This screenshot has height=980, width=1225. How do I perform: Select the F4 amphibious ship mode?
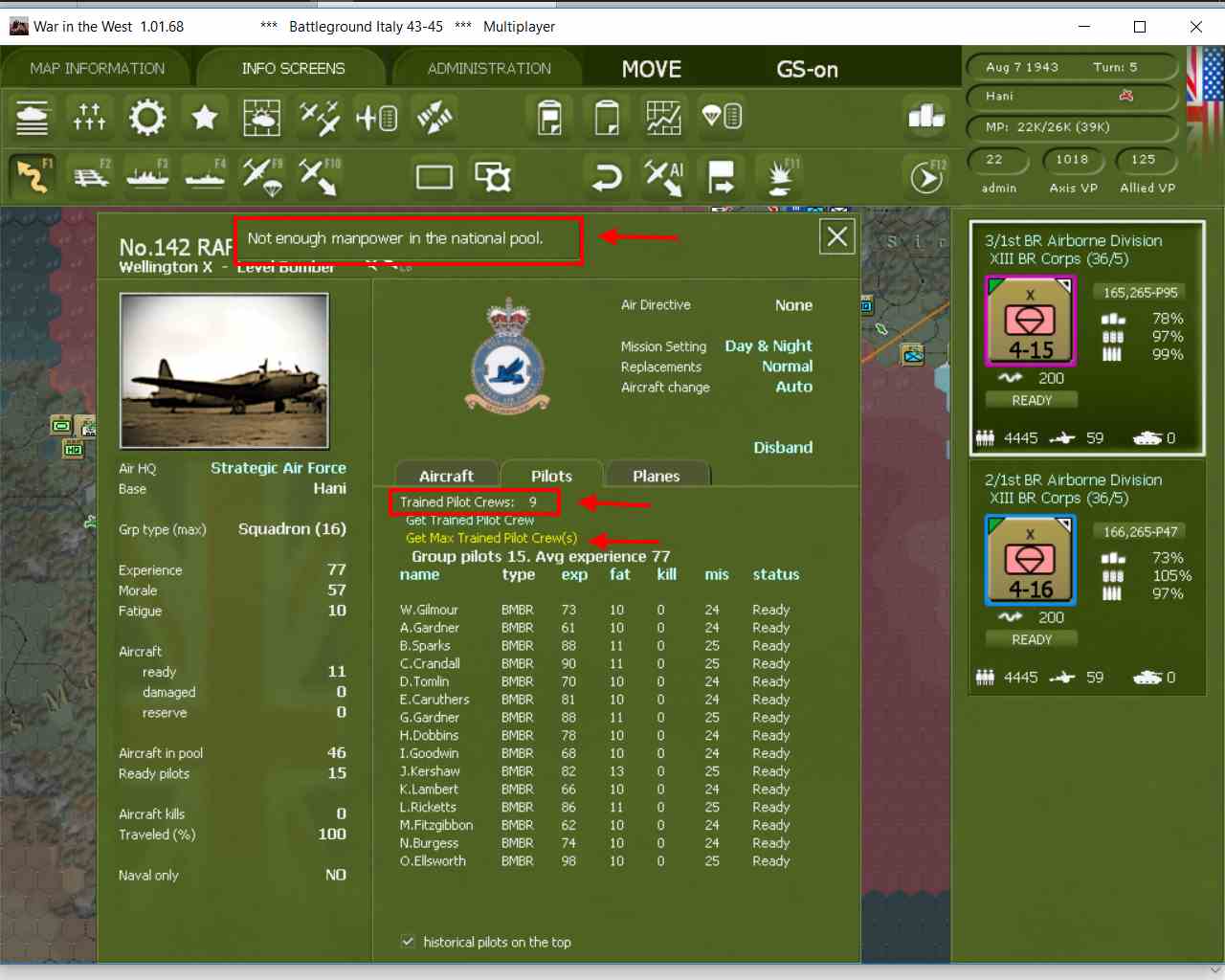click(205, 176)
